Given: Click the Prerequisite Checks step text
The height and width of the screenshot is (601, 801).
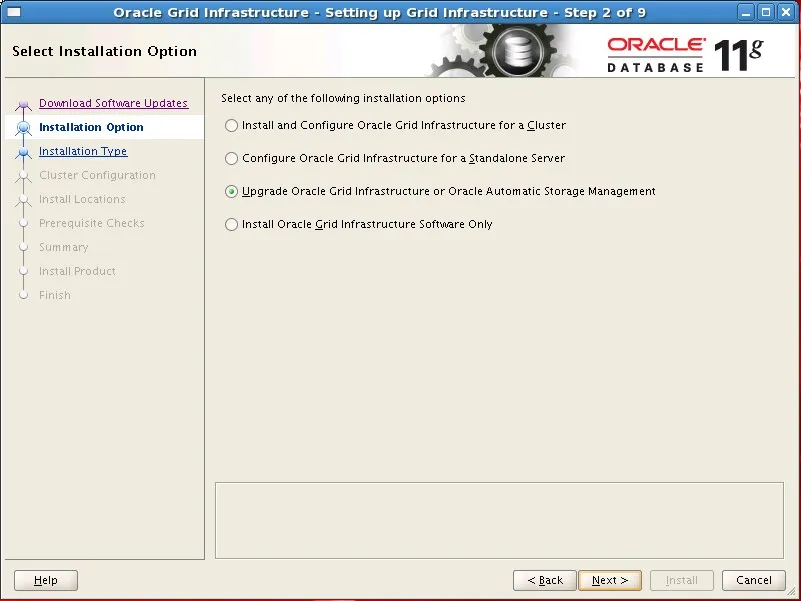Looking at the screenshot, I should tap(91, 223).
